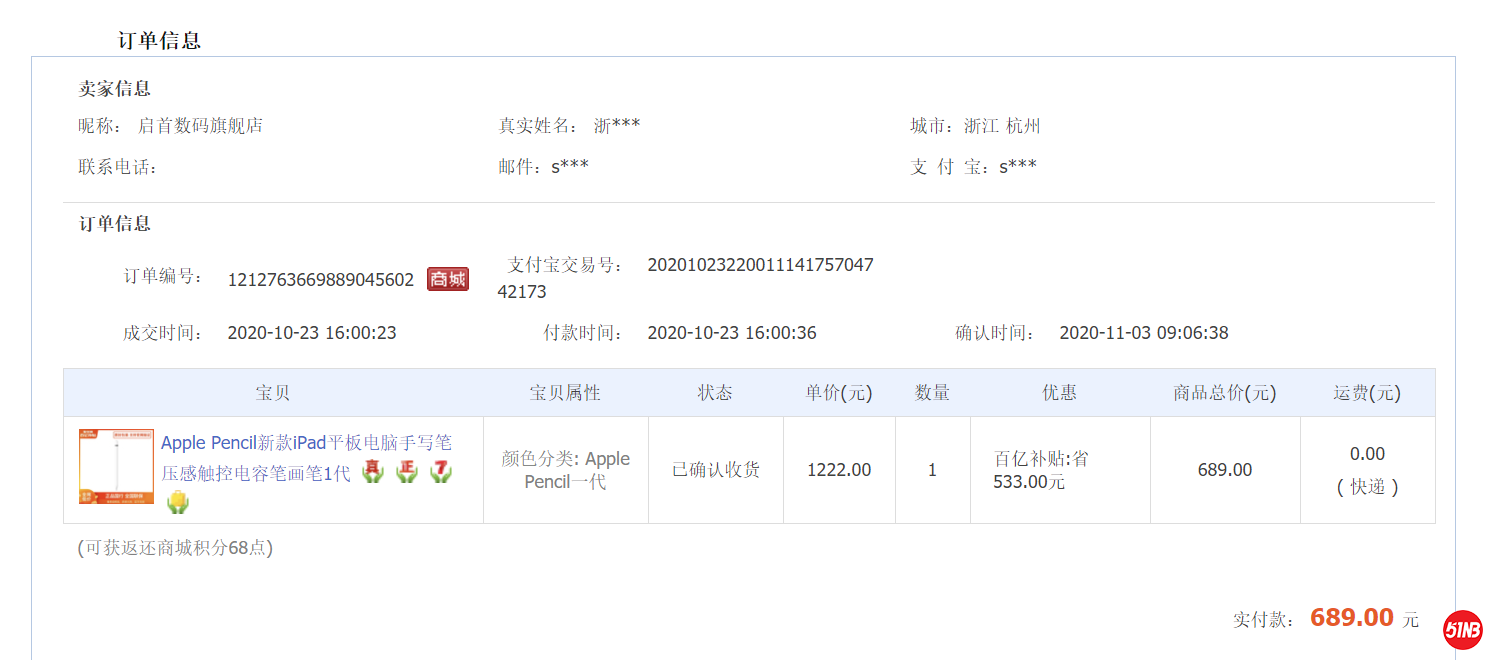Select the order number 1212763669889045602
The width and height of the screenshot is (1493, 660).
click(x=320, y=279)
